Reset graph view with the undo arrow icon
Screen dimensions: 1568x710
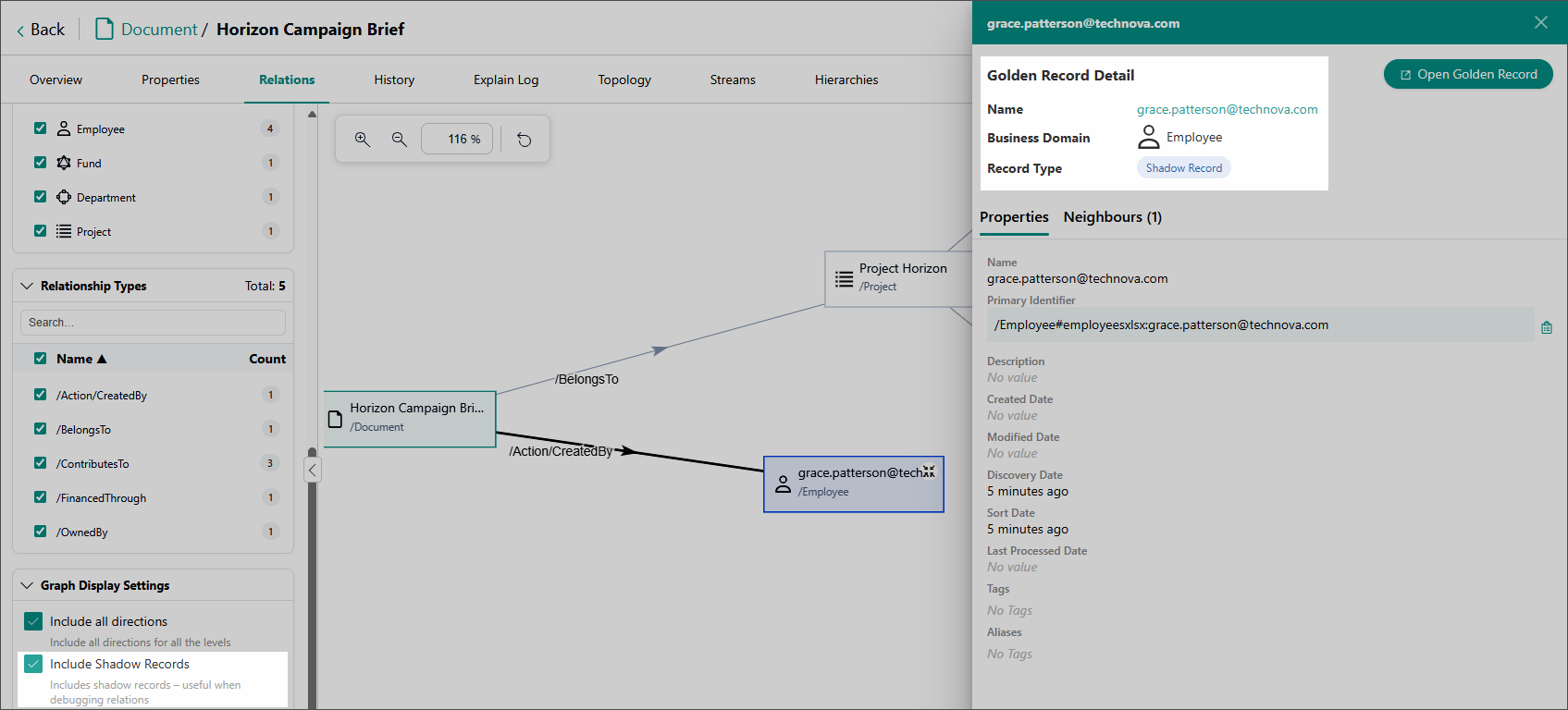coord(525,140)
